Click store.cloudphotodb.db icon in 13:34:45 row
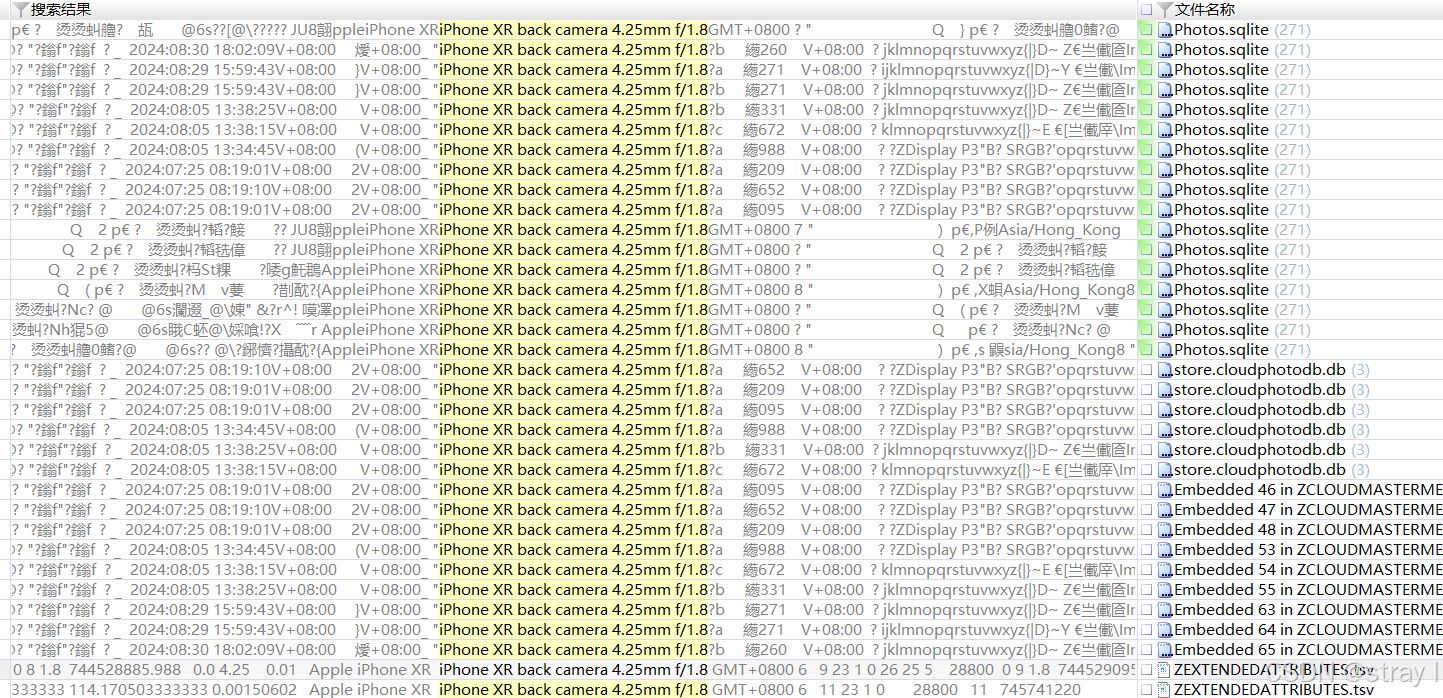The image size is (1443, 698). [1165, 430]
